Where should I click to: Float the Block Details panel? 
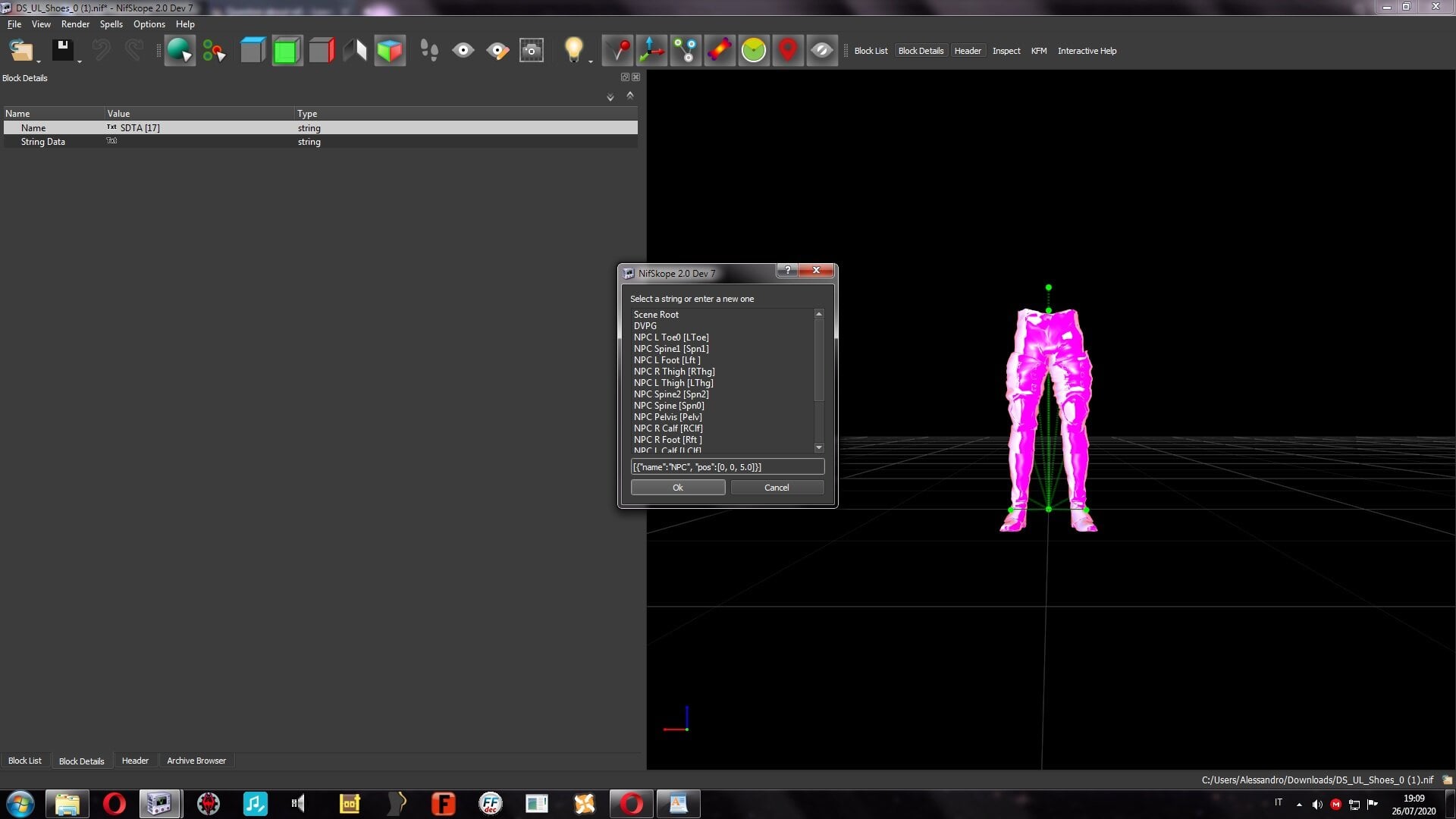click(625, 77)
